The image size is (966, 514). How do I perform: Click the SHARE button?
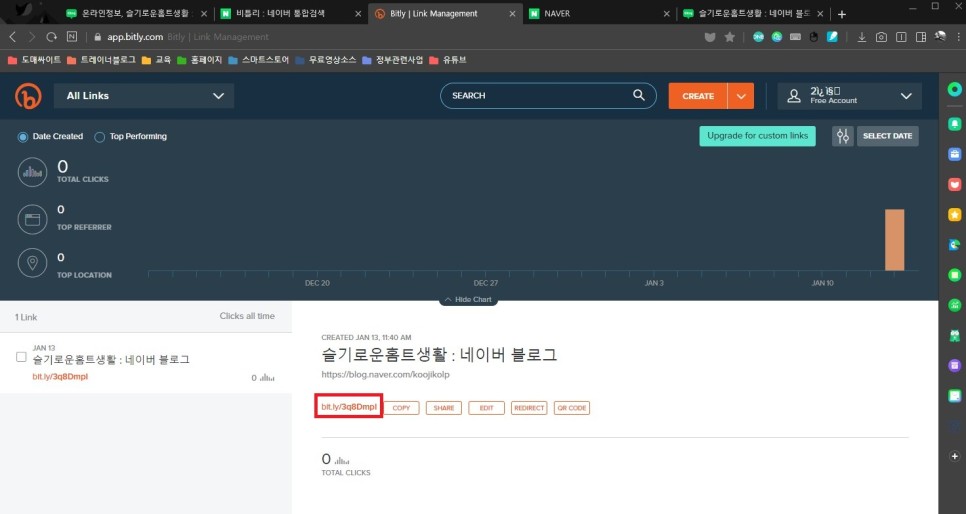(x=444, y=408)
